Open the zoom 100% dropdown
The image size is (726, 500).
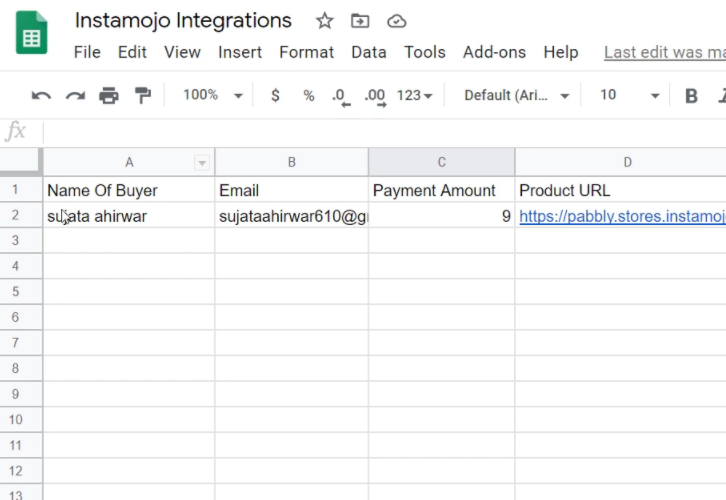pos(213,95)
